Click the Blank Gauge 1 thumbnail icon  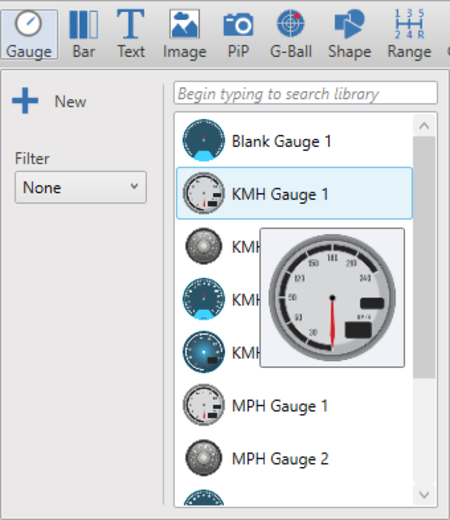[204, 140]
